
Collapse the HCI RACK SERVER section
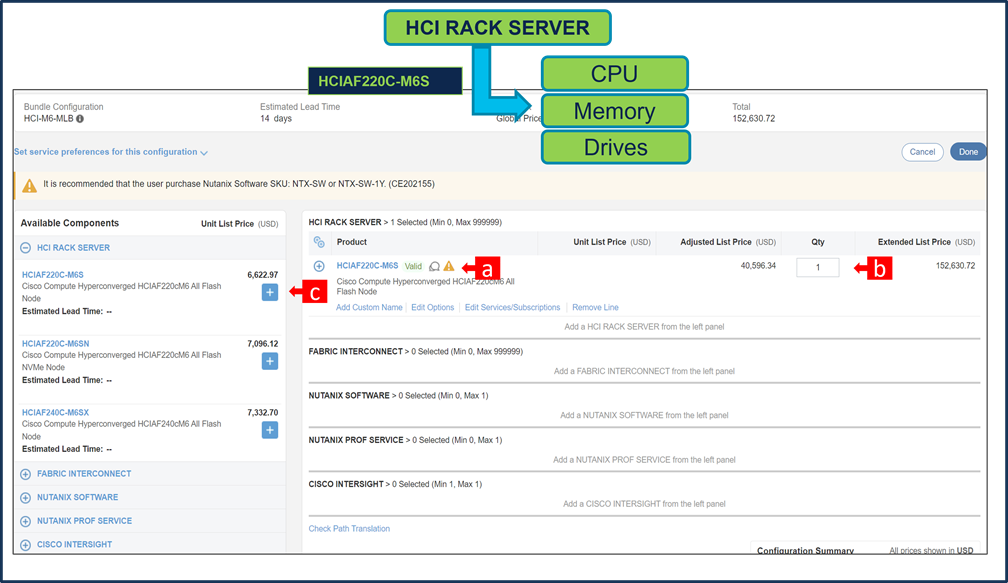pyautogui.click(x=26, y=247)
